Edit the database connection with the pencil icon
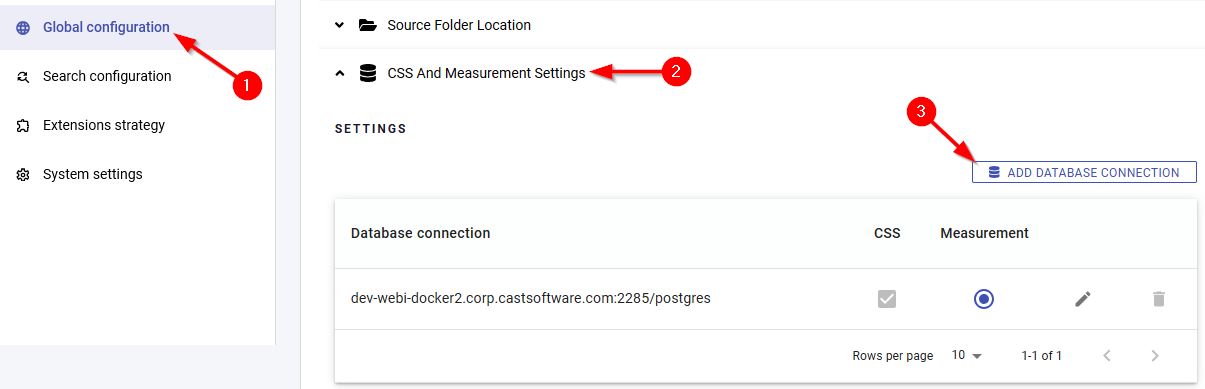Image resolution: width=1205 pixels, height=389 pixels. [1083, 299]
